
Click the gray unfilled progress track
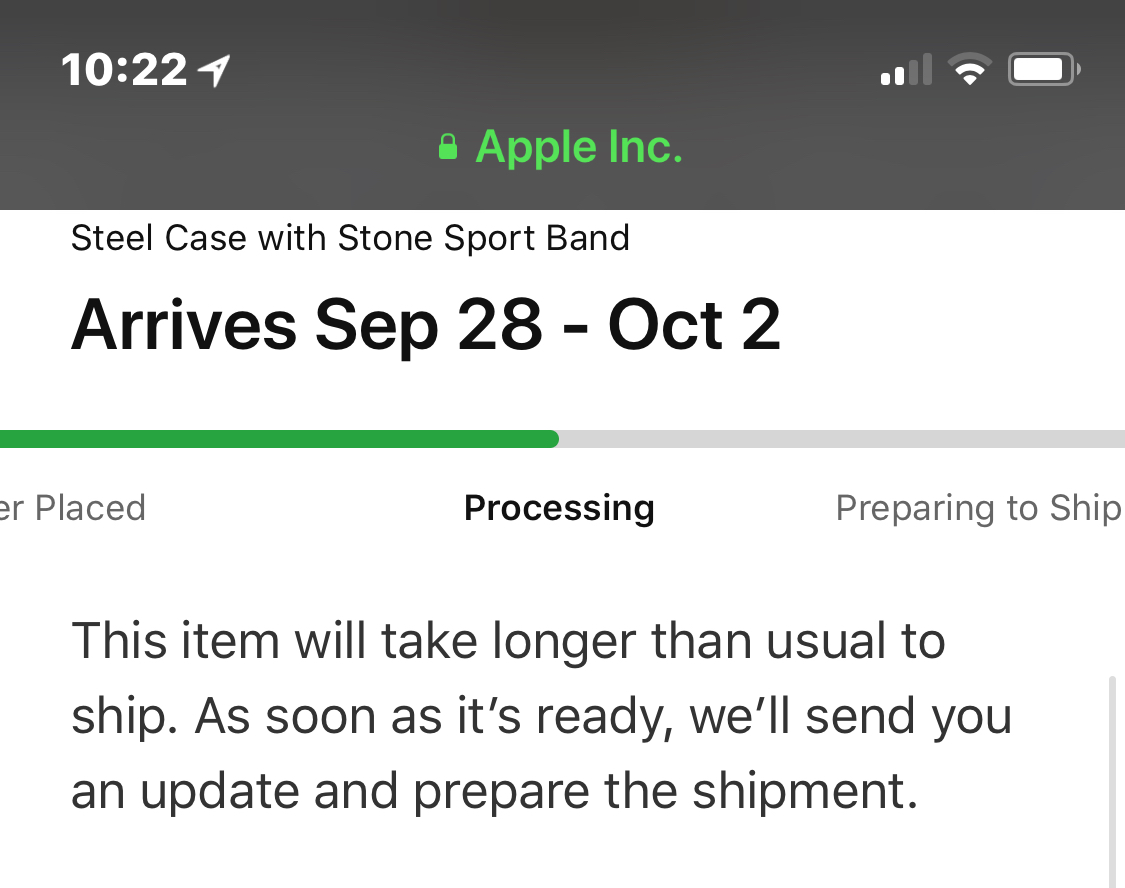click(x=842, y=439)
